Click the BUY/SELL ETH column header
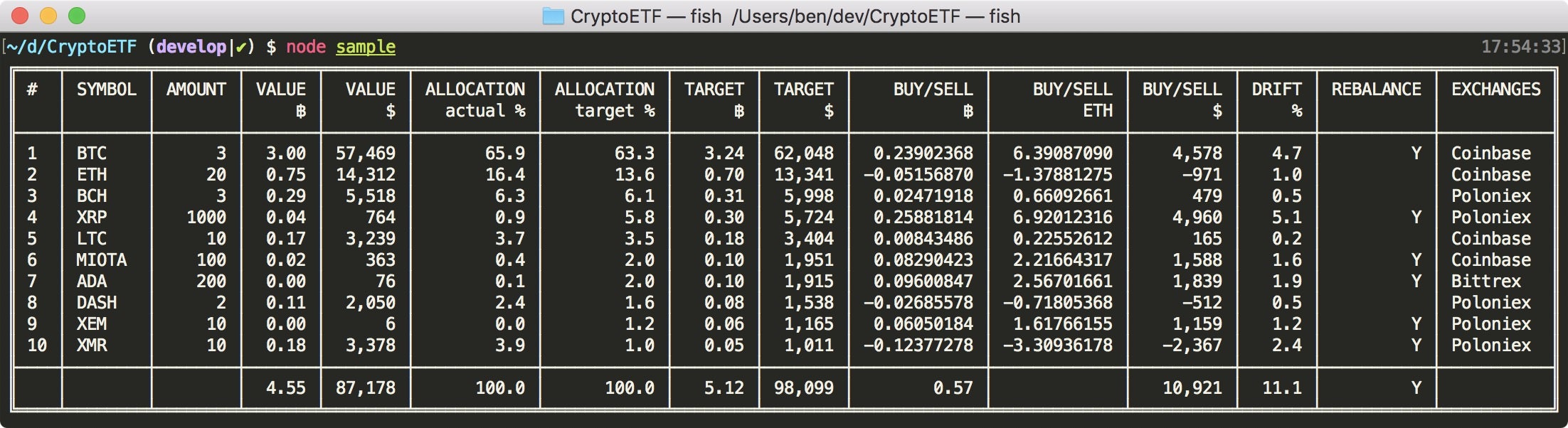This screenshot has width=1568, height=428. coord(1072,100)
